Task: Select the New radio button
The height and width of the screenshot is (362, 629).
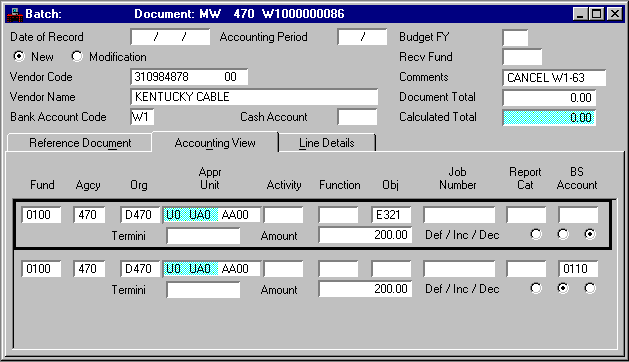Action: point(18,56)
